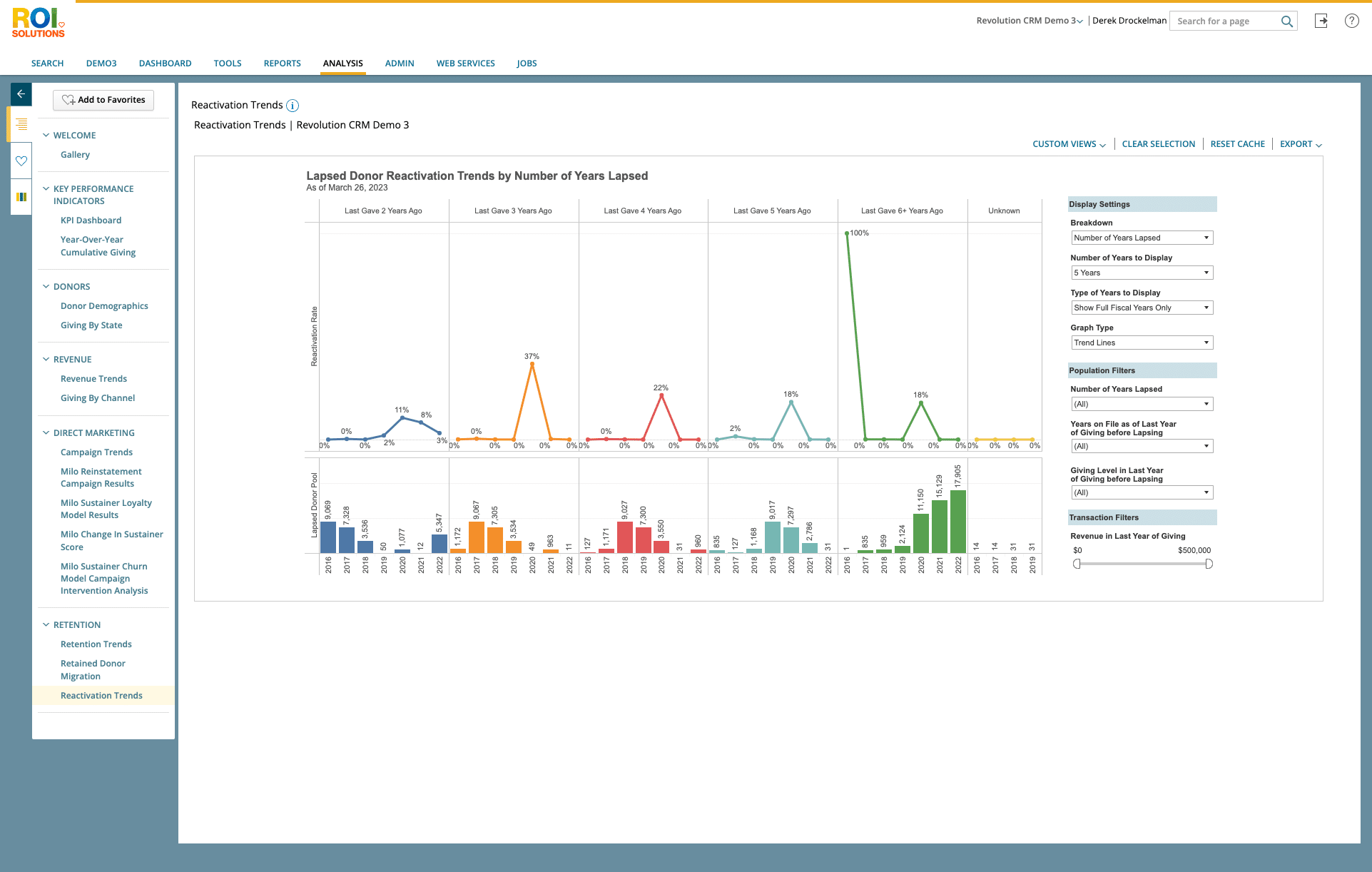This screenshot has height=872, width=1372.
Task: Open the Breakdown dropdown
Action: click(1141, 238)
